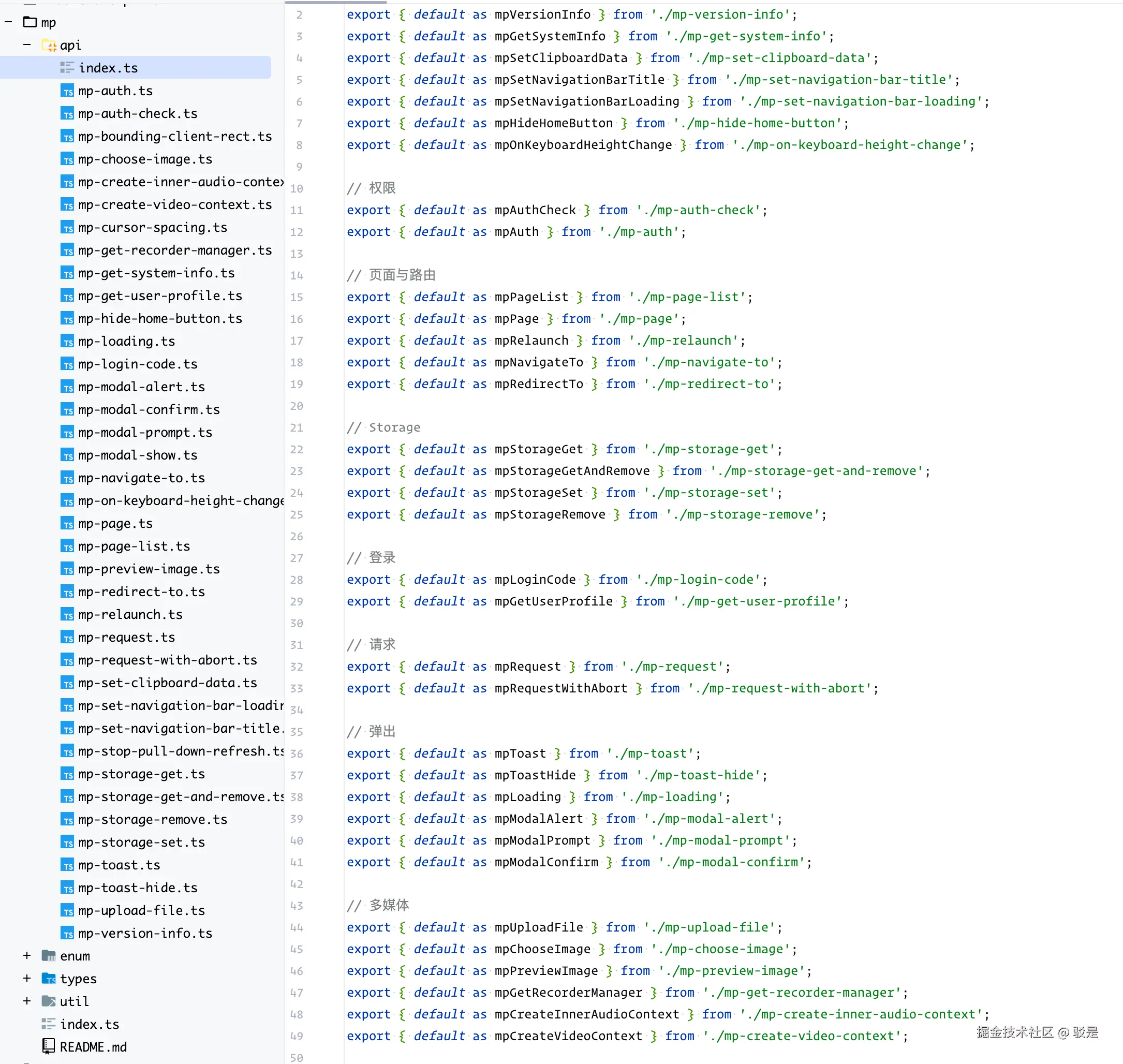Viewport: 1123px width, 1064px height.
Task: Collapse the mp folder
Action: [8, 22]
